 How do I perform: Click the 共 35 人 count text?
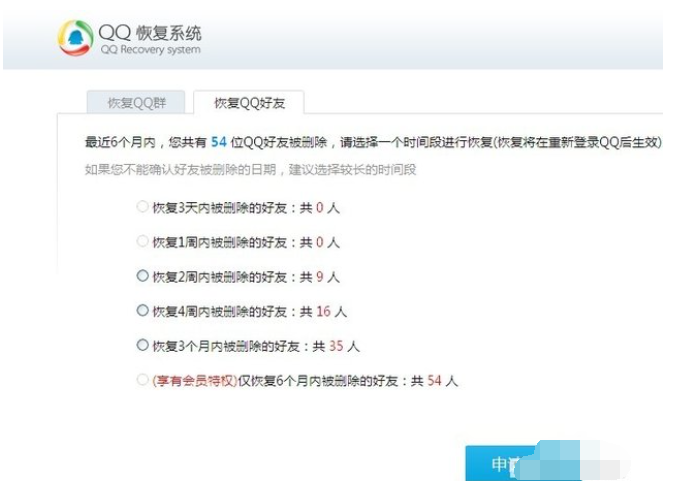click(336, 346)
